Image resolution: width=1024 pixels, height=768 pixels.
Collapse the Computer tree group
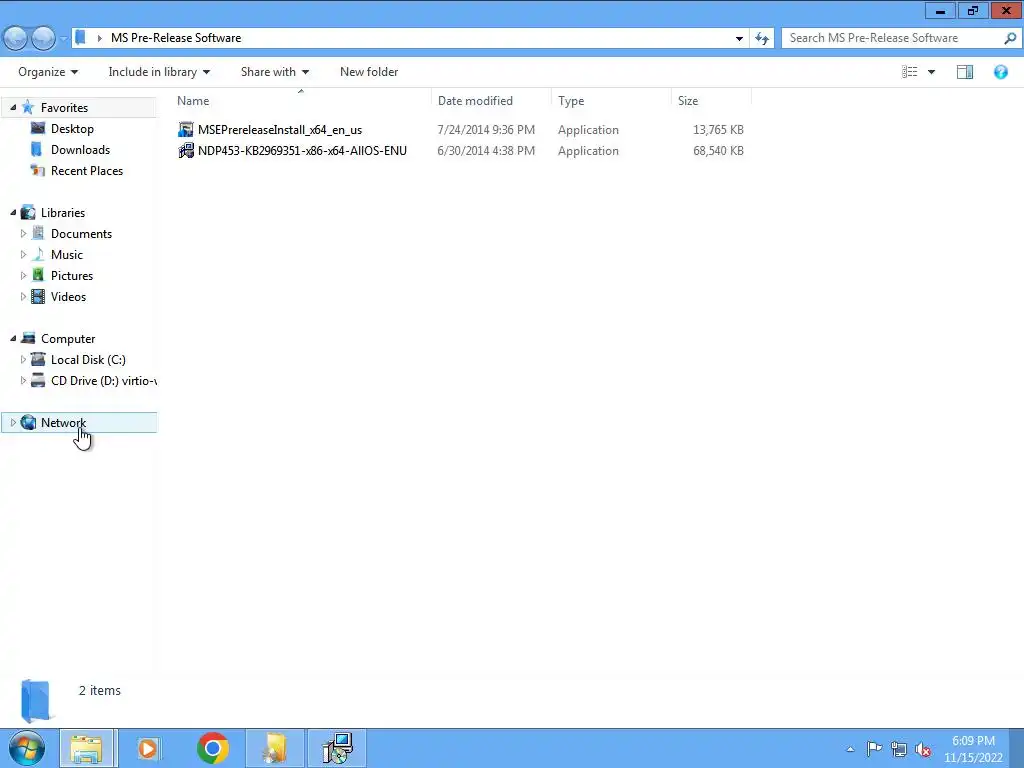pos(13,338)
